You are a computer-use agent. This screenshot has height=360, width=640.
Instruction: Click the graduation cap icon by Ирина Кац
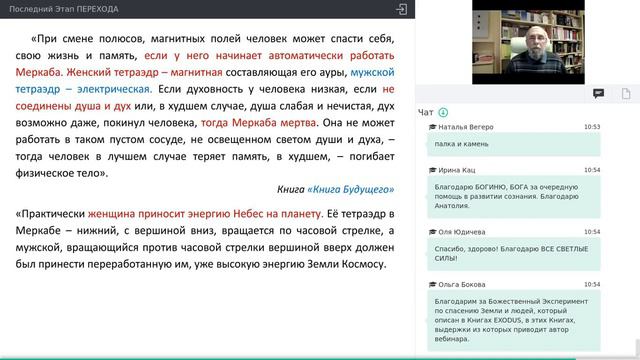432,170
